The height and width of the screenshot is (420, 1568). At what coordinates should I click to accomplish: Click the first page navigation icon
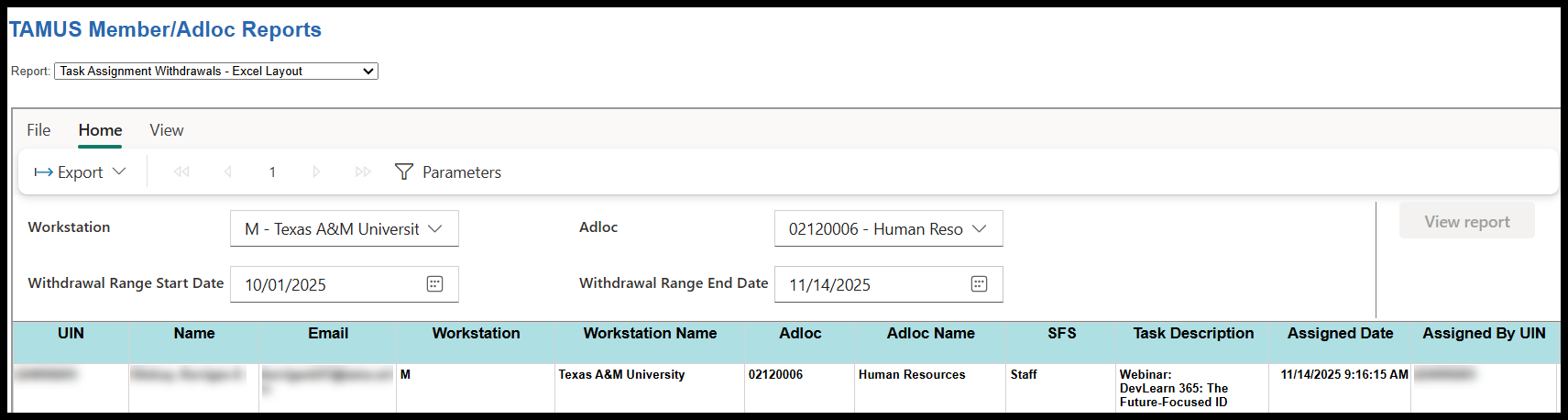click(181, 171)
